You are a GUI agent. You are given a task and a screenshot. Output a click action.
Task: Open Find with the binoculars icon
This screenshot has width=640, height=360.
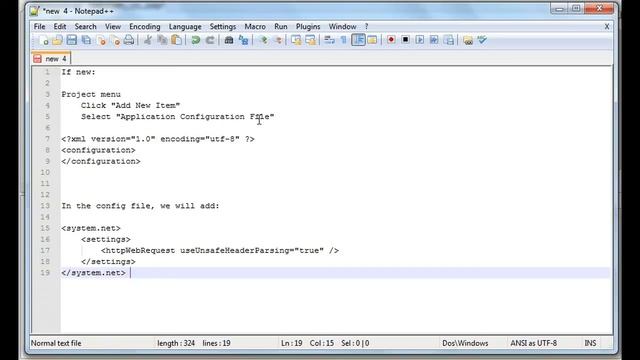[x=229, y=40]
